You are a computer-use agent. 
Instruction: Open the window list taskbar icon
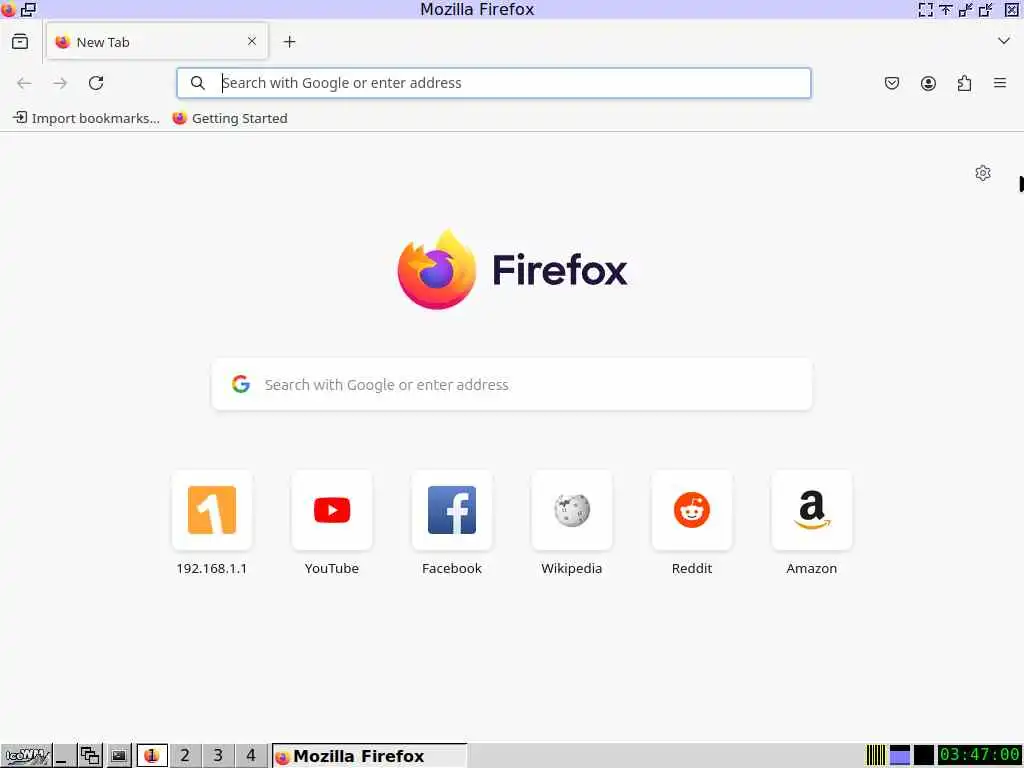(x=90, y=756)
